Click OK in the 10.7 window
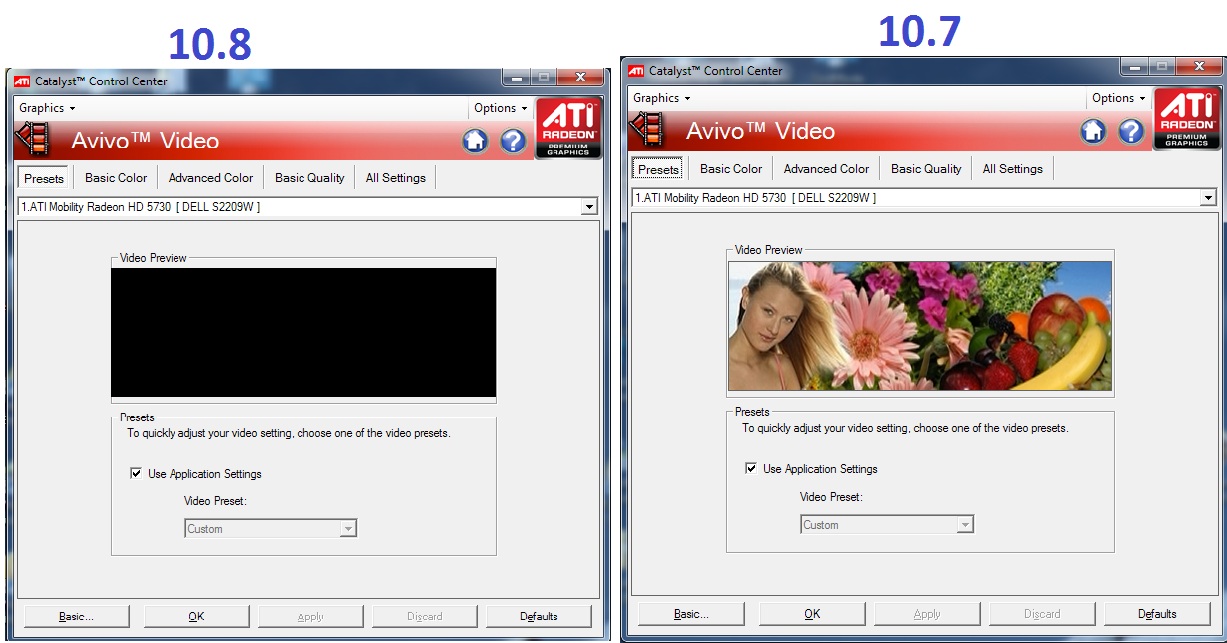The height and width of the screenshot is (643, 1227). coord(812,613)
